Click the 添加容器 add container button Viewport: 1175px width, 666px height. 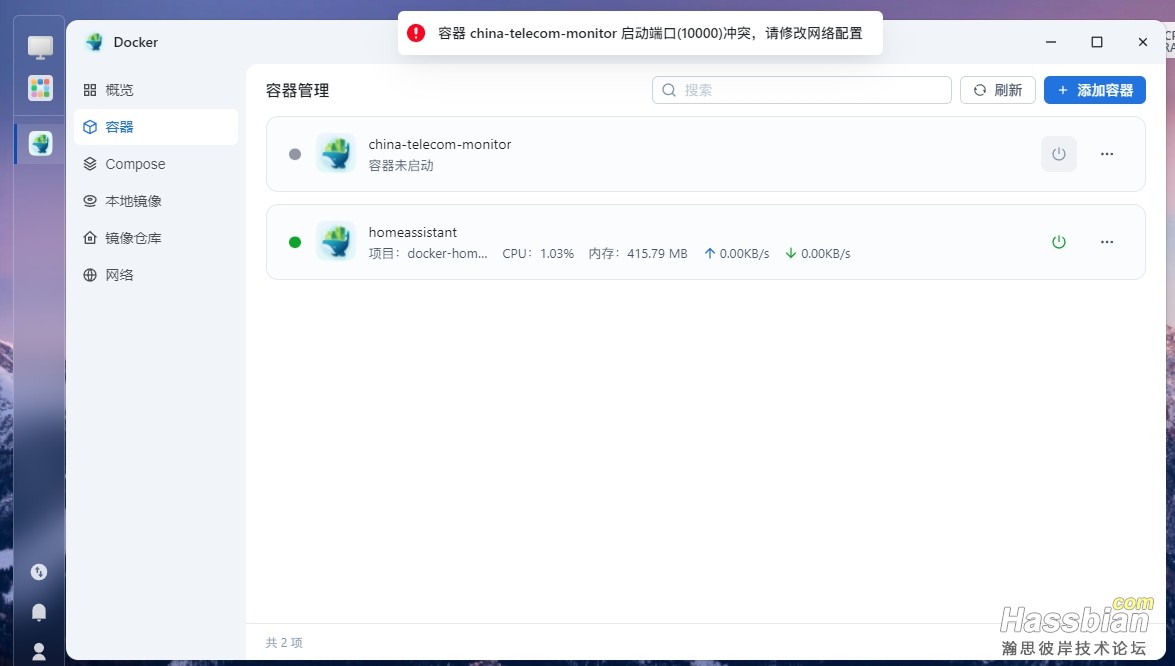click(1095, 90)
